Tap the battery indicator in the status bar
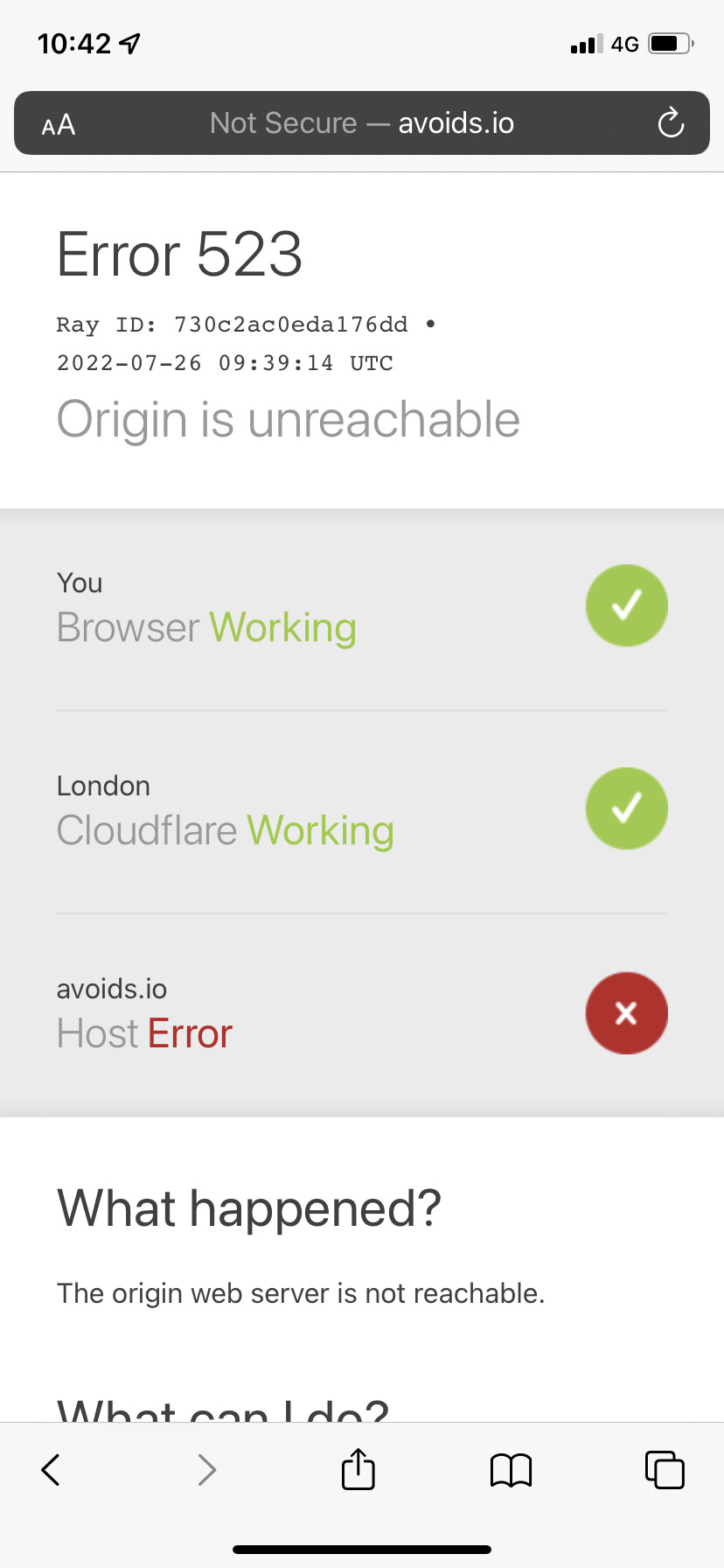 pos(671,43)
